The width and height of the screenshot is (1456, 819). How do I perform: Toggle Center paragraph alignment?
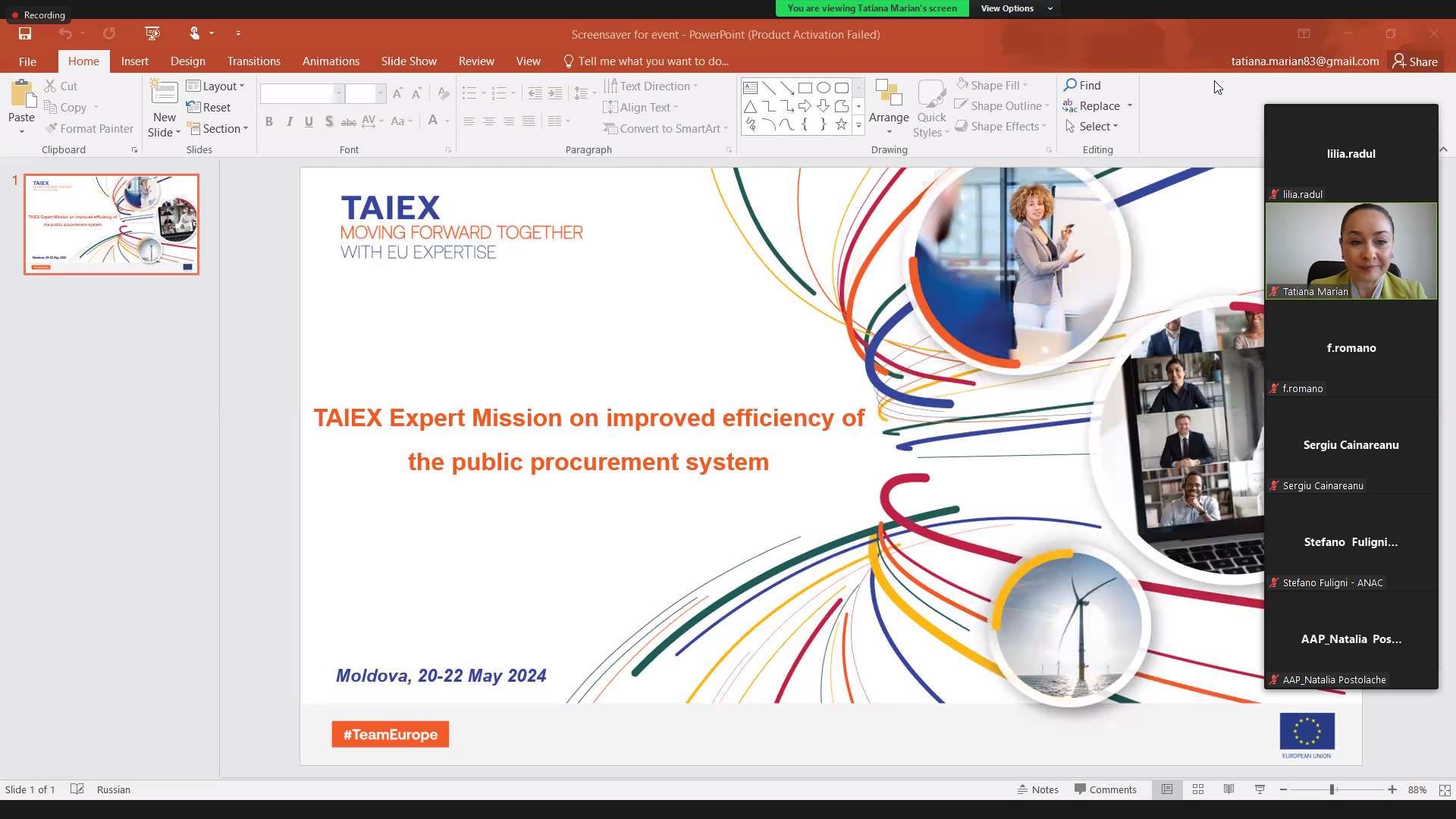click(489, 121)
